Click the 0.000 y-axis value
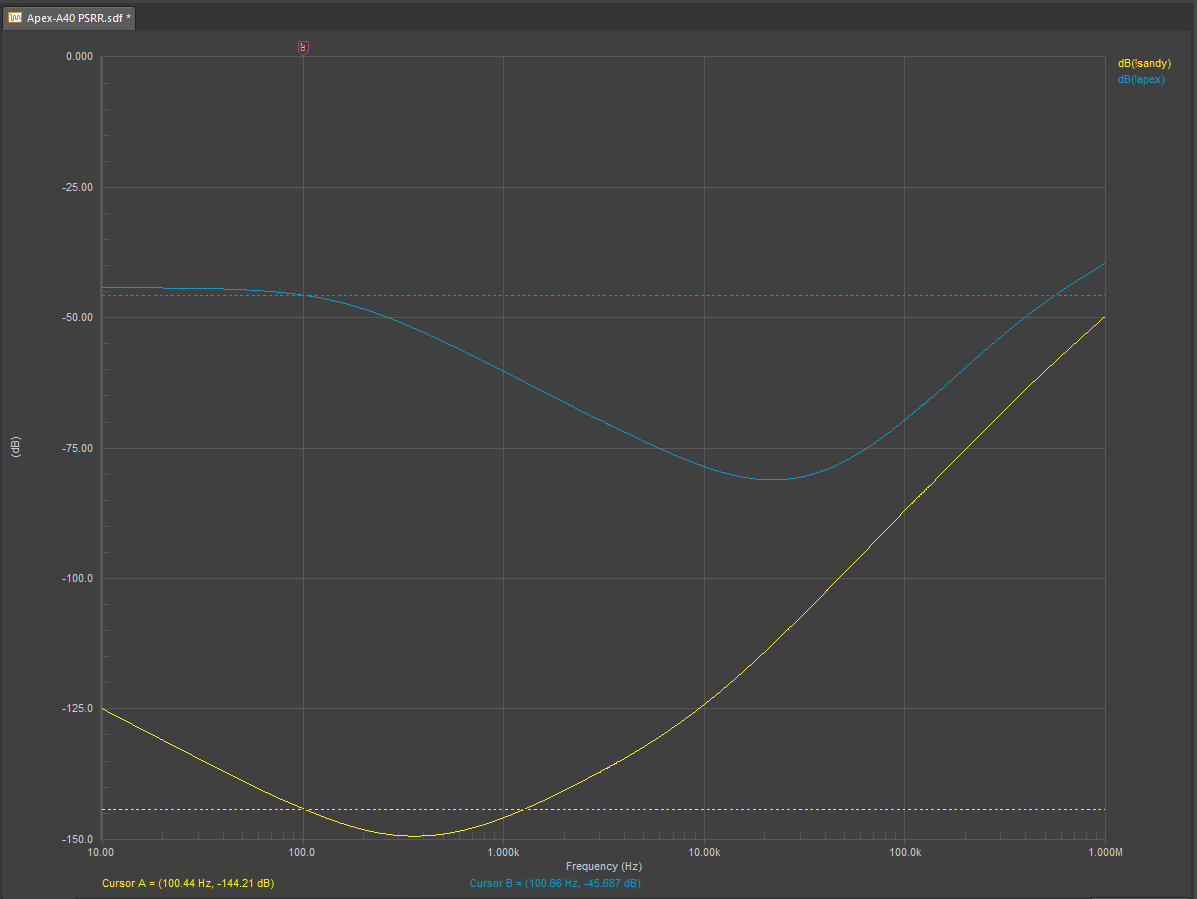This screenshot has height=899, width=1197. click(x=79, y=56)
